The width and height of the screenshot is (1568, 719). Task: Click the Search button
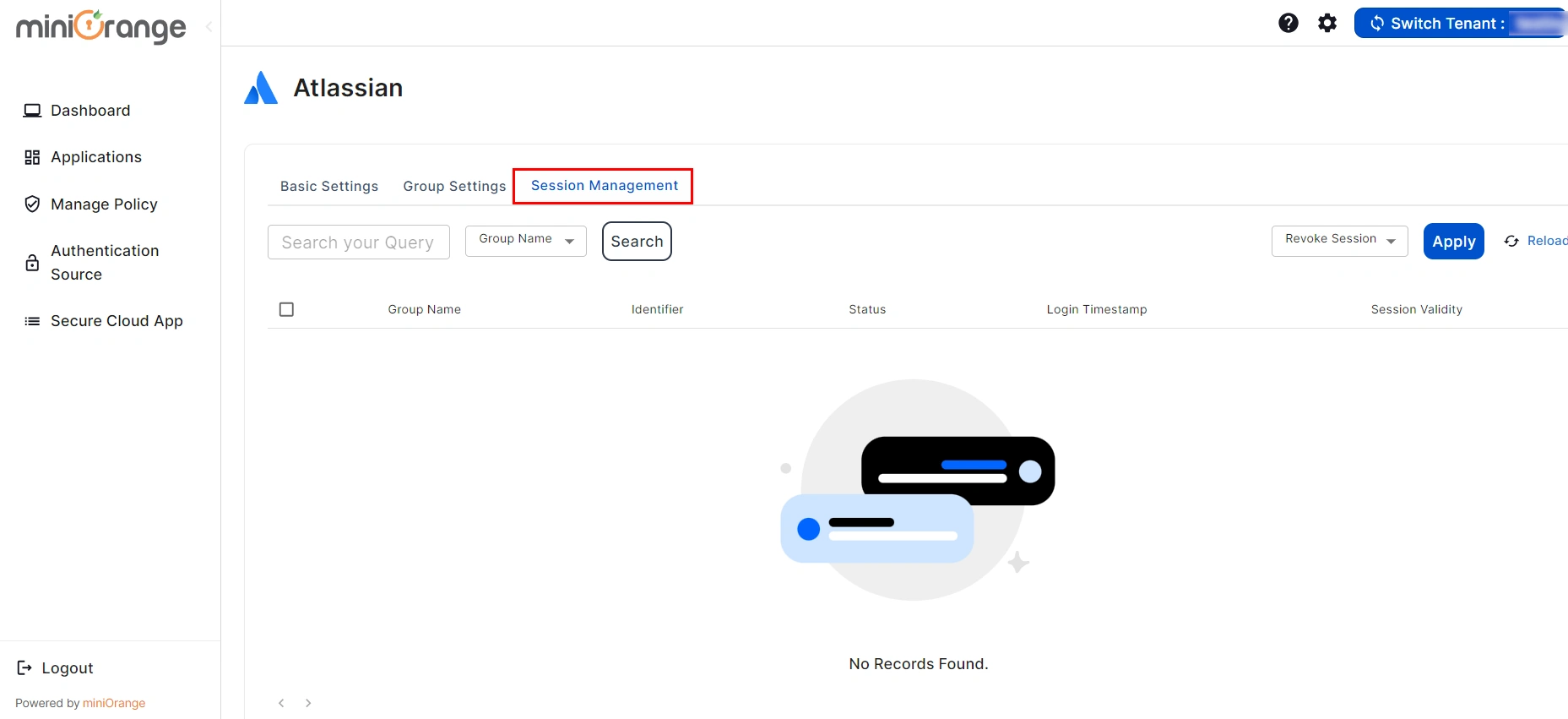(637, 242)
